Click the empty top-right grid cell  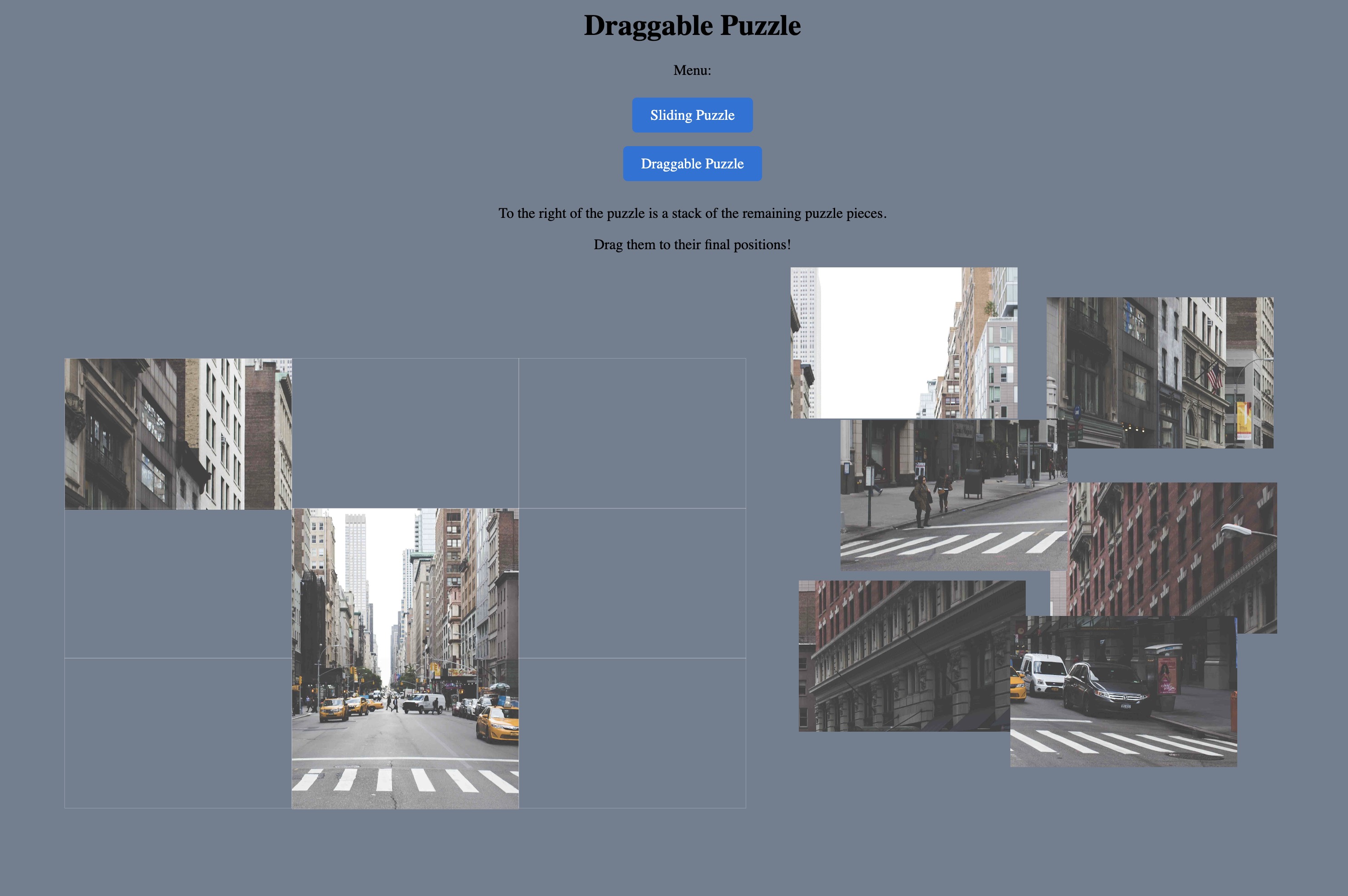[632, 433]
